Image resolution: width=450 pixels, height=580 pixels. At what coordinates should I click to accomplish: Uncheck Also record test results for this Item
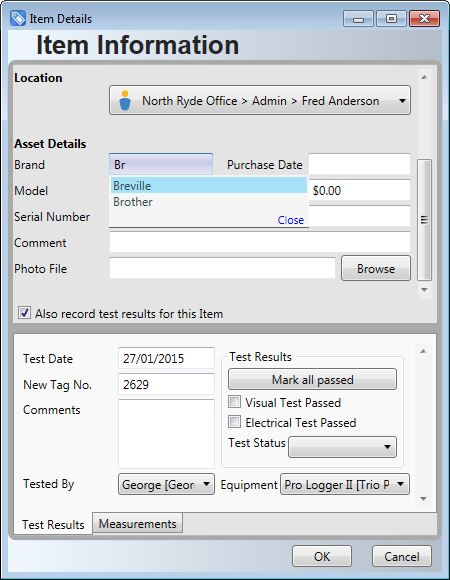click(x=24, y=313)
